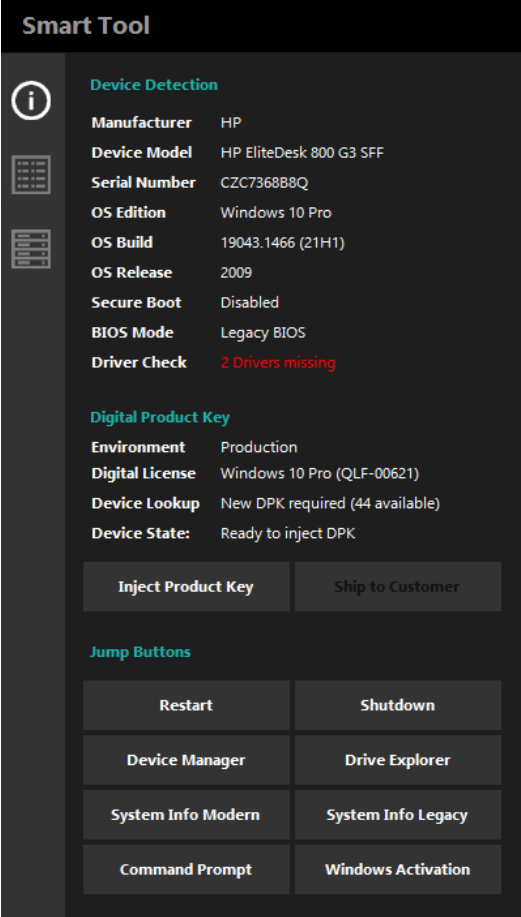The image size is (521, 917).
Task: Click 'Ready to inject DPK' device state
Action: pyautogui.click(x=288, y=533)
